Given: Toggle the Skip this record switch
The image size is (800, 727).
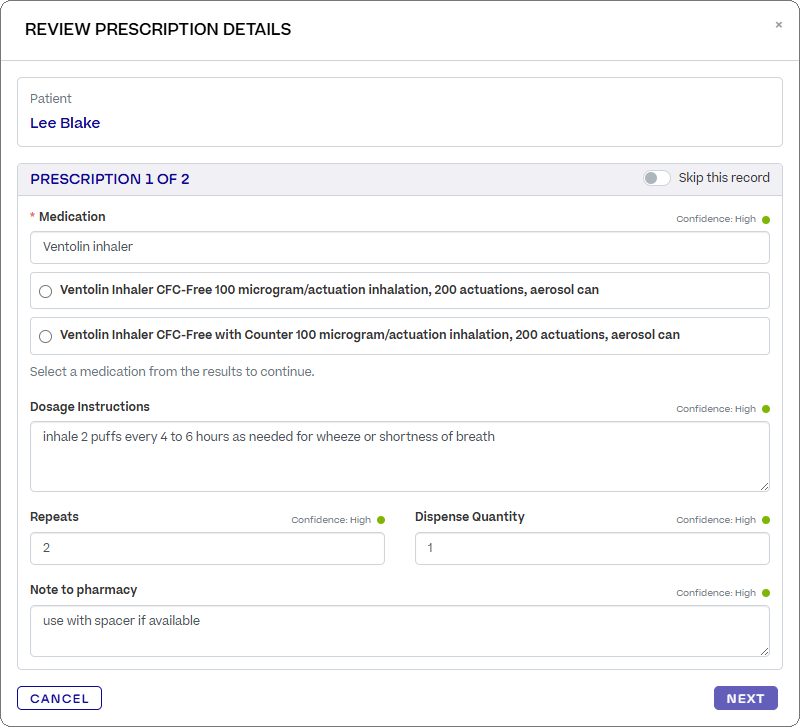Looking at the screenshot, I should (656, 178).
